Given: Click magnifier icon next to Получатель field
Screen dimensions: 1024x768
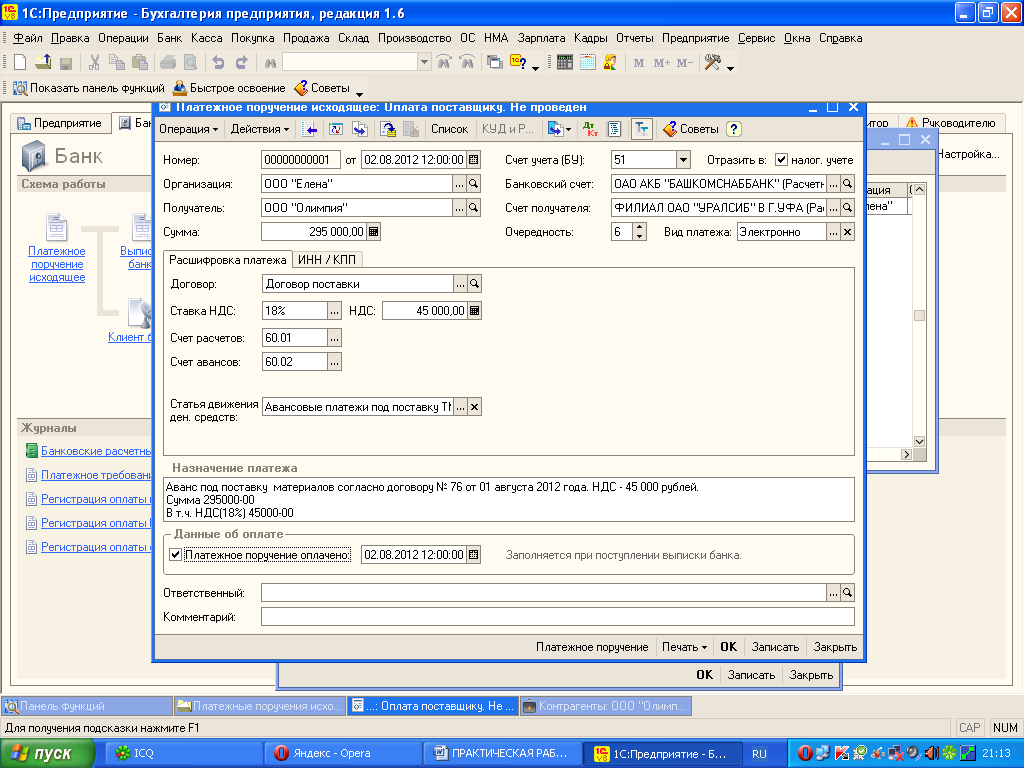Looking at the screenshot, I should tap(474, 208).
